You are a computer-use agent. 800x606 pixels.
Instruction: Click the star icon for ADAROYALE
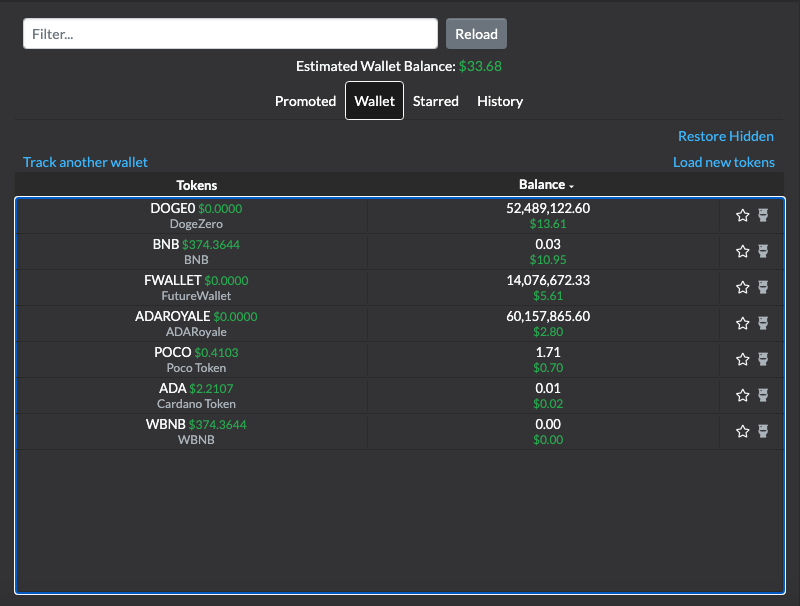tap(742, 323)
